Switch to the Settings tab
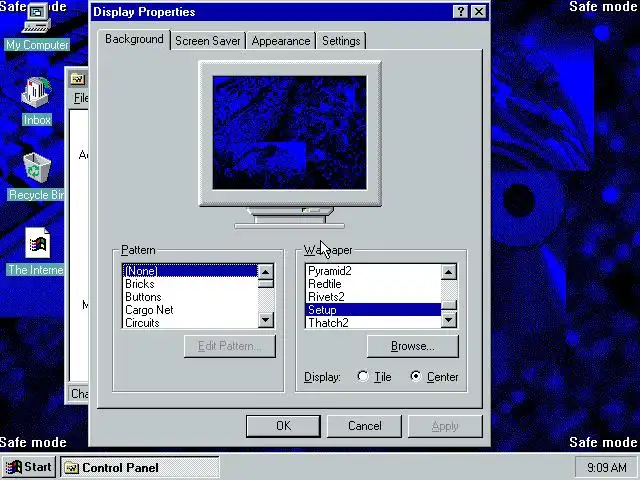 [x=341, y=41]
